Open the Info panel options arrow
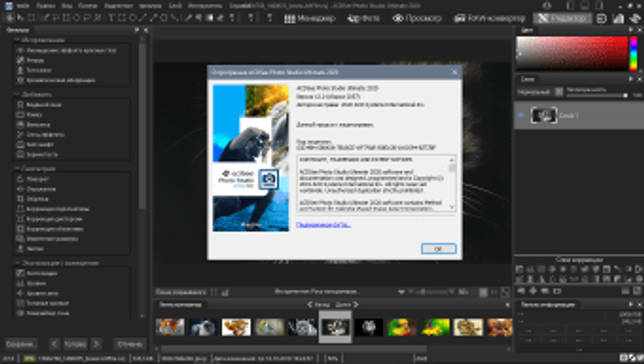This screenshot has width=644, height=364. (x=630, y=304)
